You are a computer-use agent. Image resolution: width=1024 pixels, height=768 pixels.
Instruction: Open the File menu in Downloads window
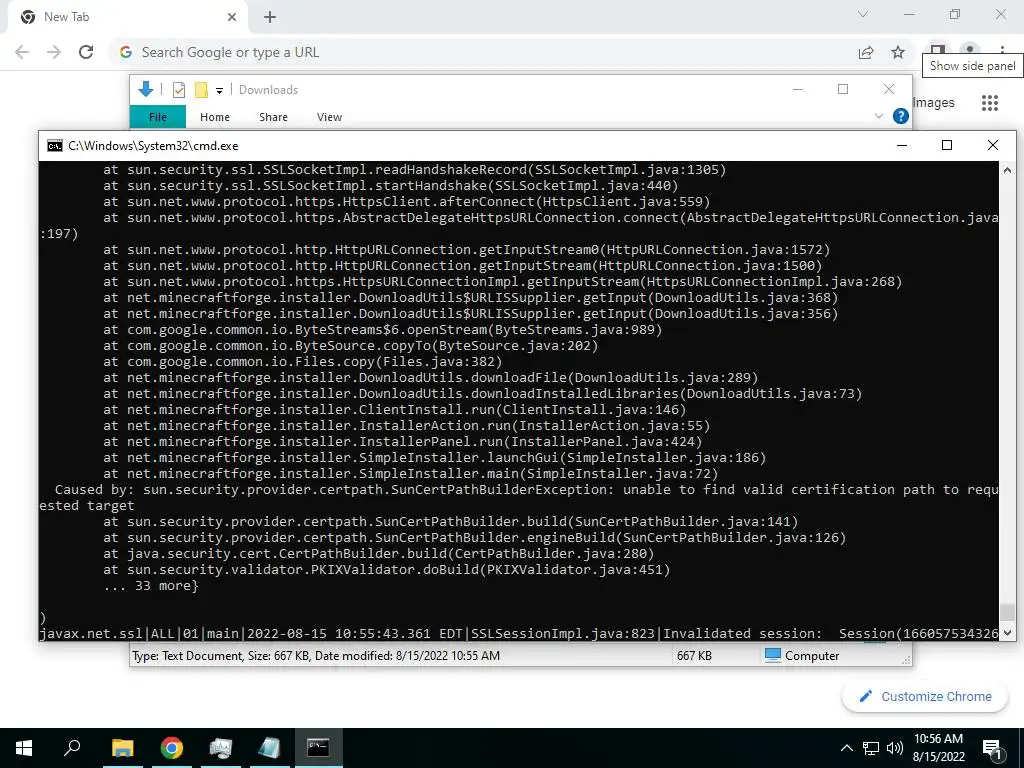tap(158, 117)
